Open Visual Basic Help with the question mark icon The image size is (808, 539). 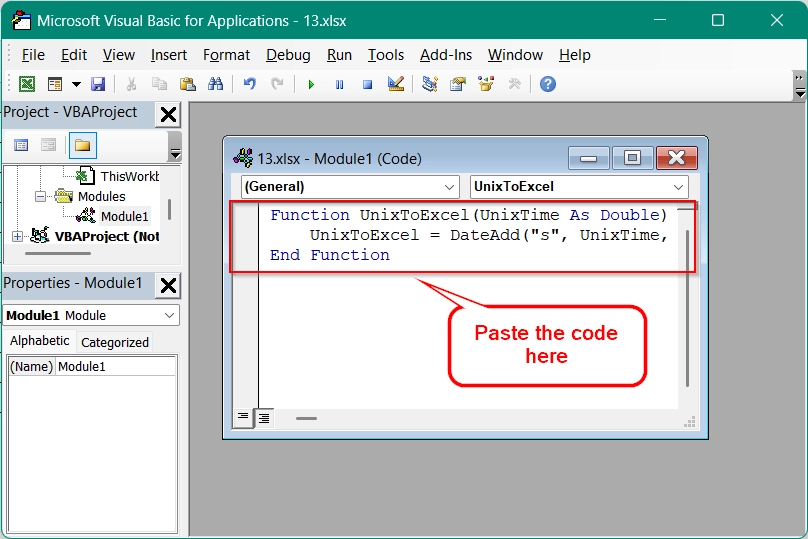click(x=548, y=84)
